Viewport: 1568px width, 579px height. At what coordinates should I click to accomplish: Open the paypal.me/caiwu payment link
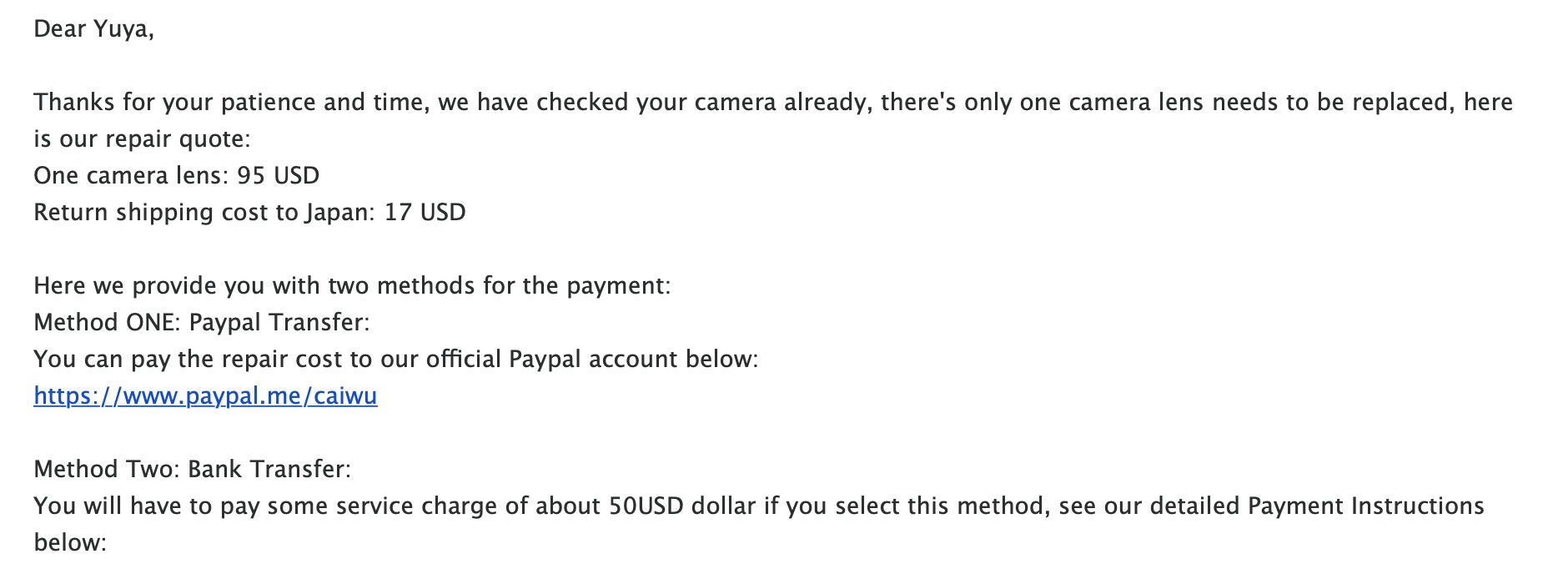coord(205,395)
